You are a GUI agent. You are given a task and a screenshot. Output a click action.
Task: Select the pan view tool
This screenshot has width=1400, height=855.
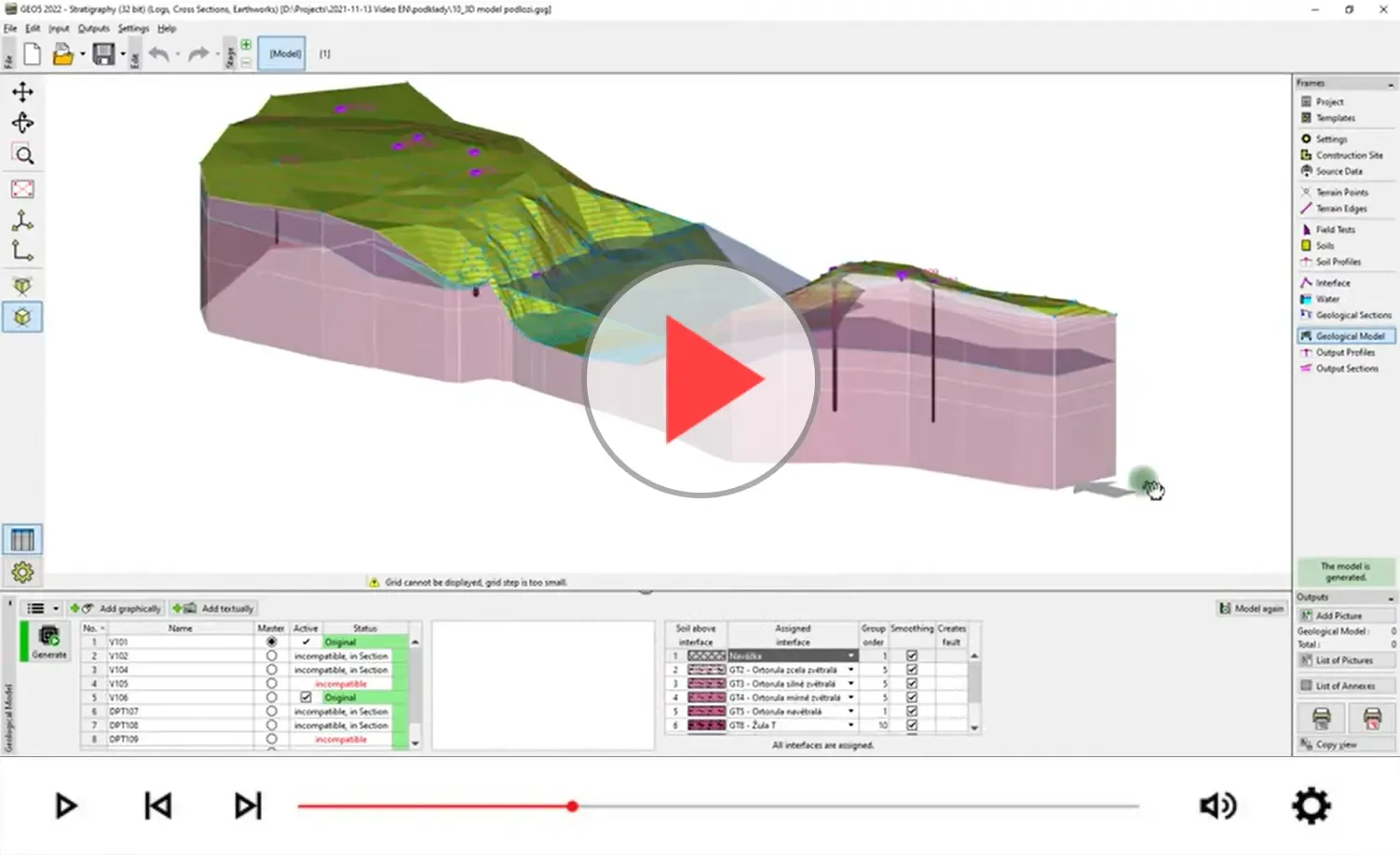(x=22, y=91)
